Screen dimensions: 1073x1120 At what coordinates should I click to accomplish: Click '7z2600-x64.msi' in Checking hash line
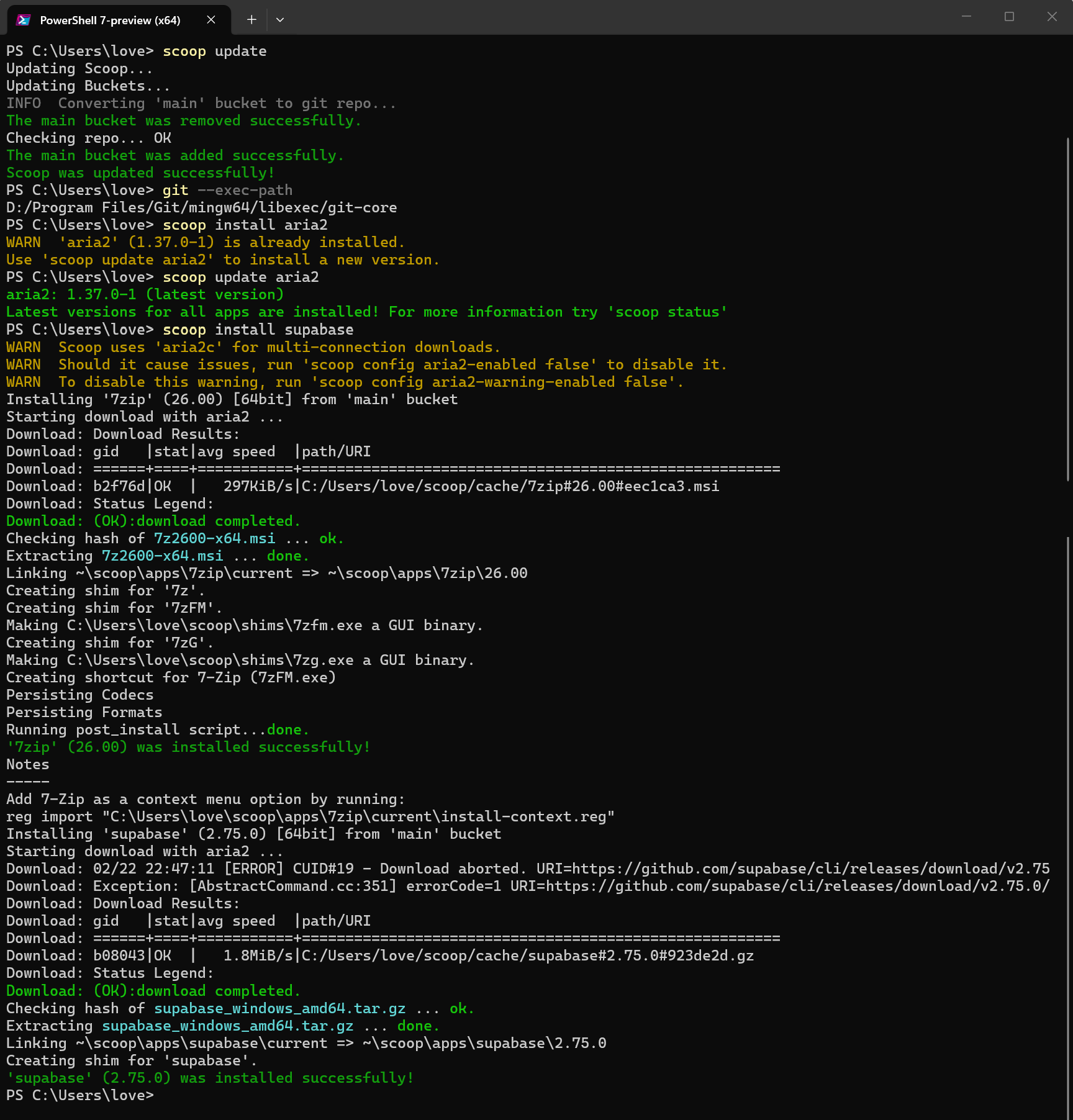click(x=215, y=538)
